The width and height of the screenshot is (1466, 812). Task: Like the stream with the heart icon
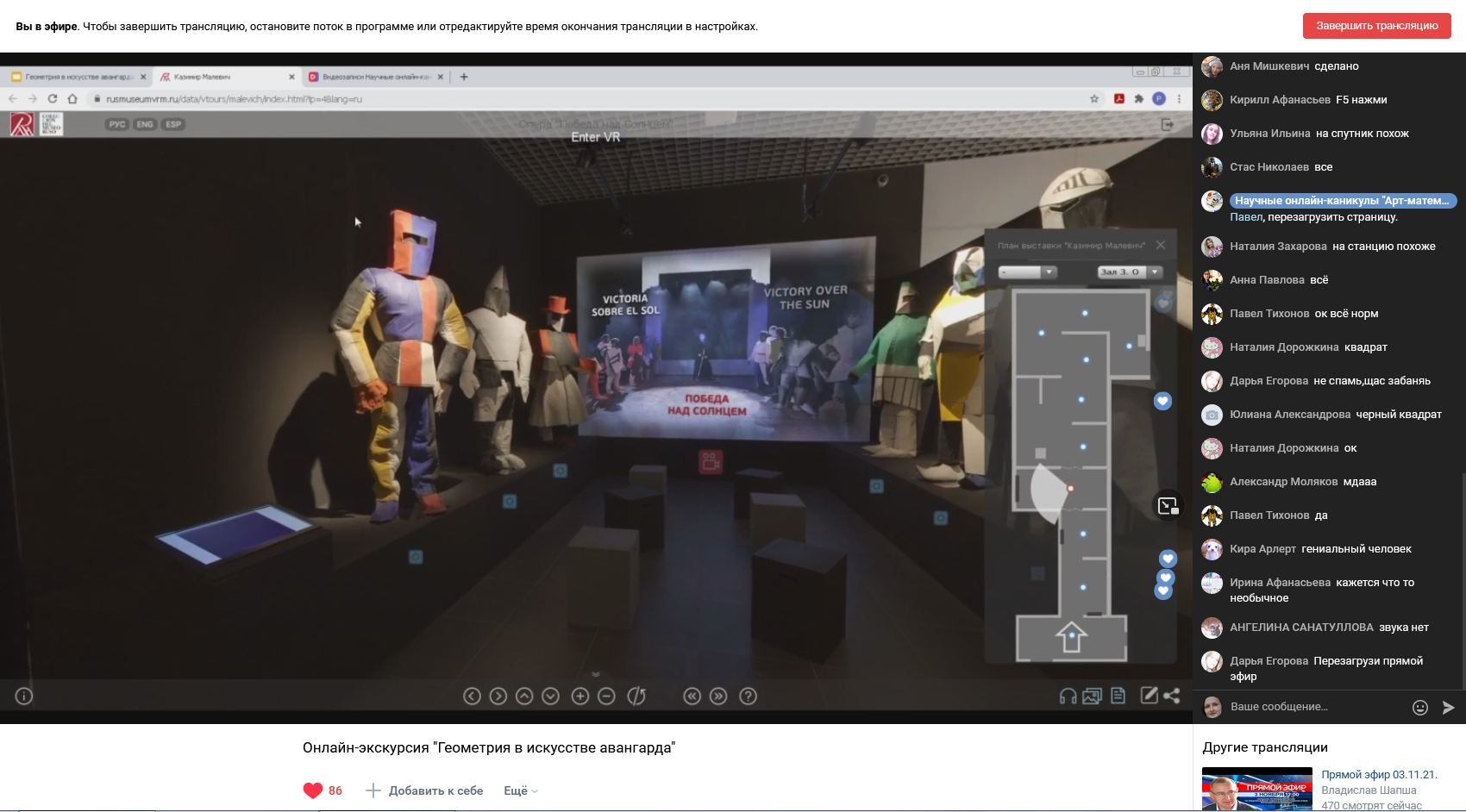click(x=313, y=790)
